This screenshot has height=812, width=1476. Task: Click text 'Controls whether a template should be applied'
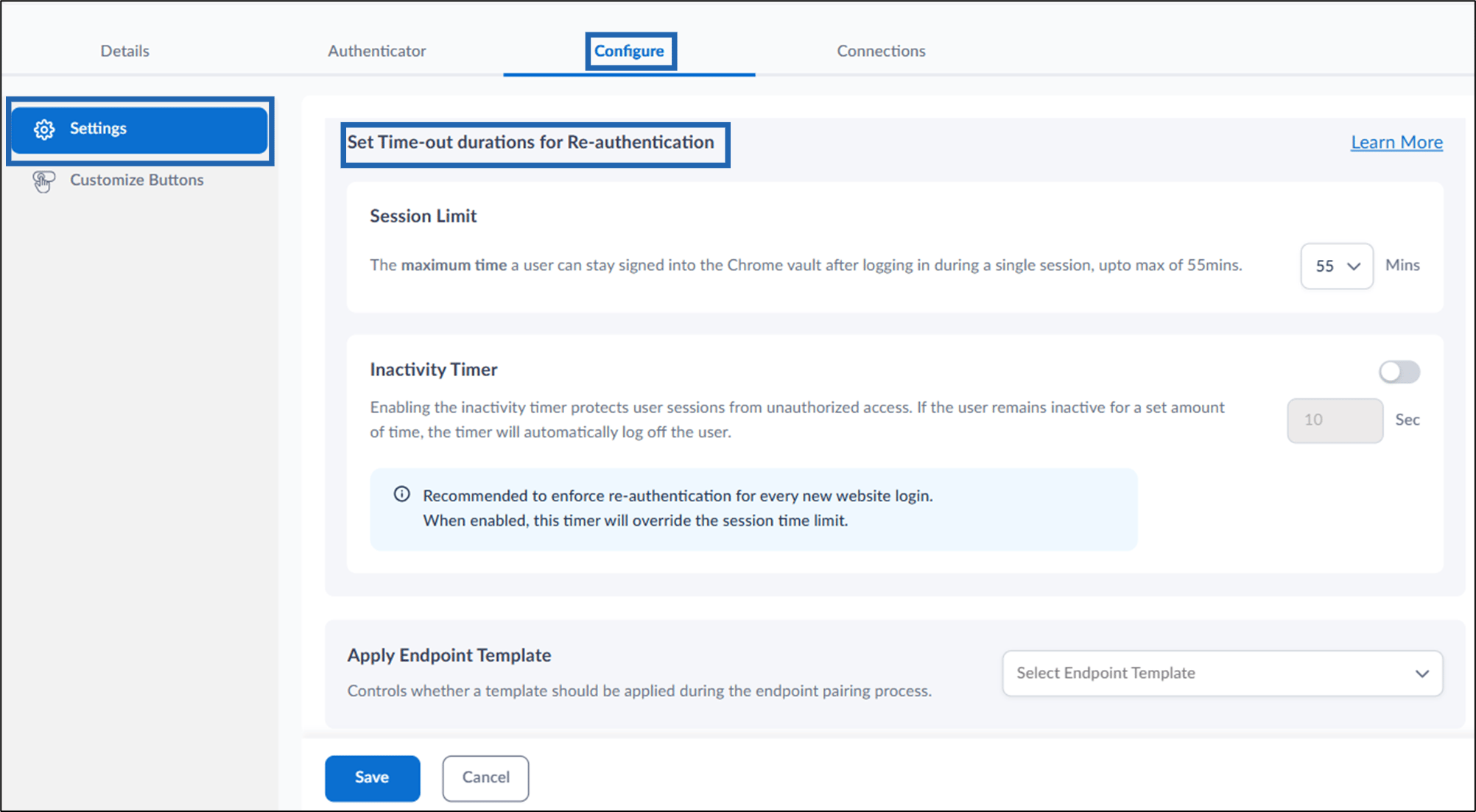pos(639,691)
